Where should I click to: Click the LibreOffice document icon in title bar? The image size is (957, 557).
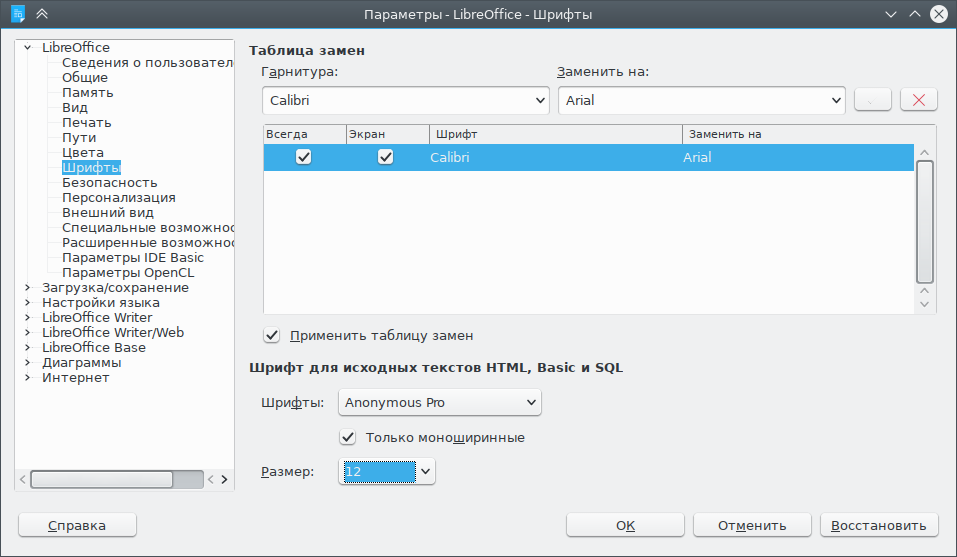click(x=18, y=13)
